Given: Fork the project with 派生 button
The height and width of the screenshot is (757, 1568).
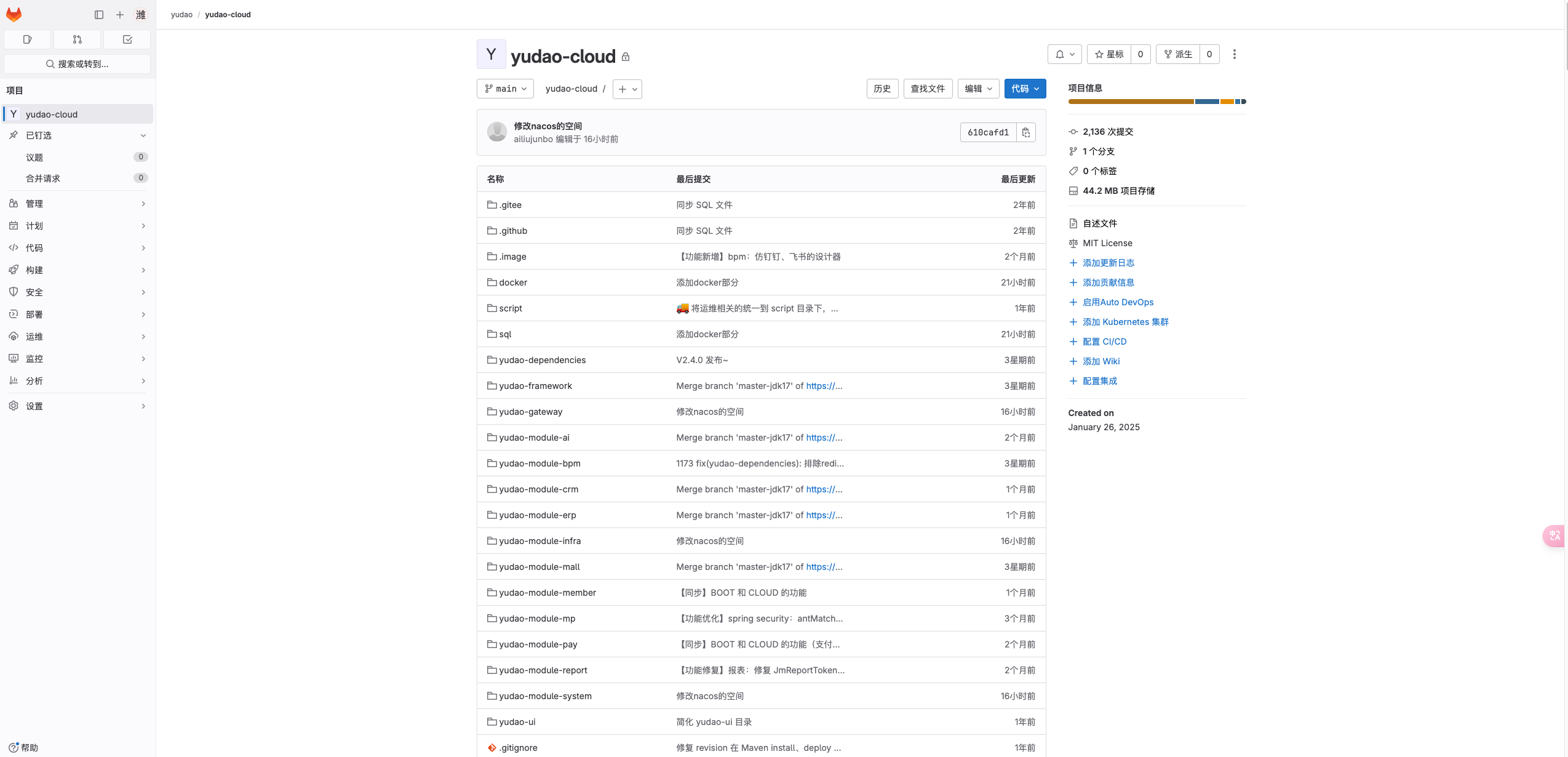Looking at the screenshot, I should (1177, 54).
